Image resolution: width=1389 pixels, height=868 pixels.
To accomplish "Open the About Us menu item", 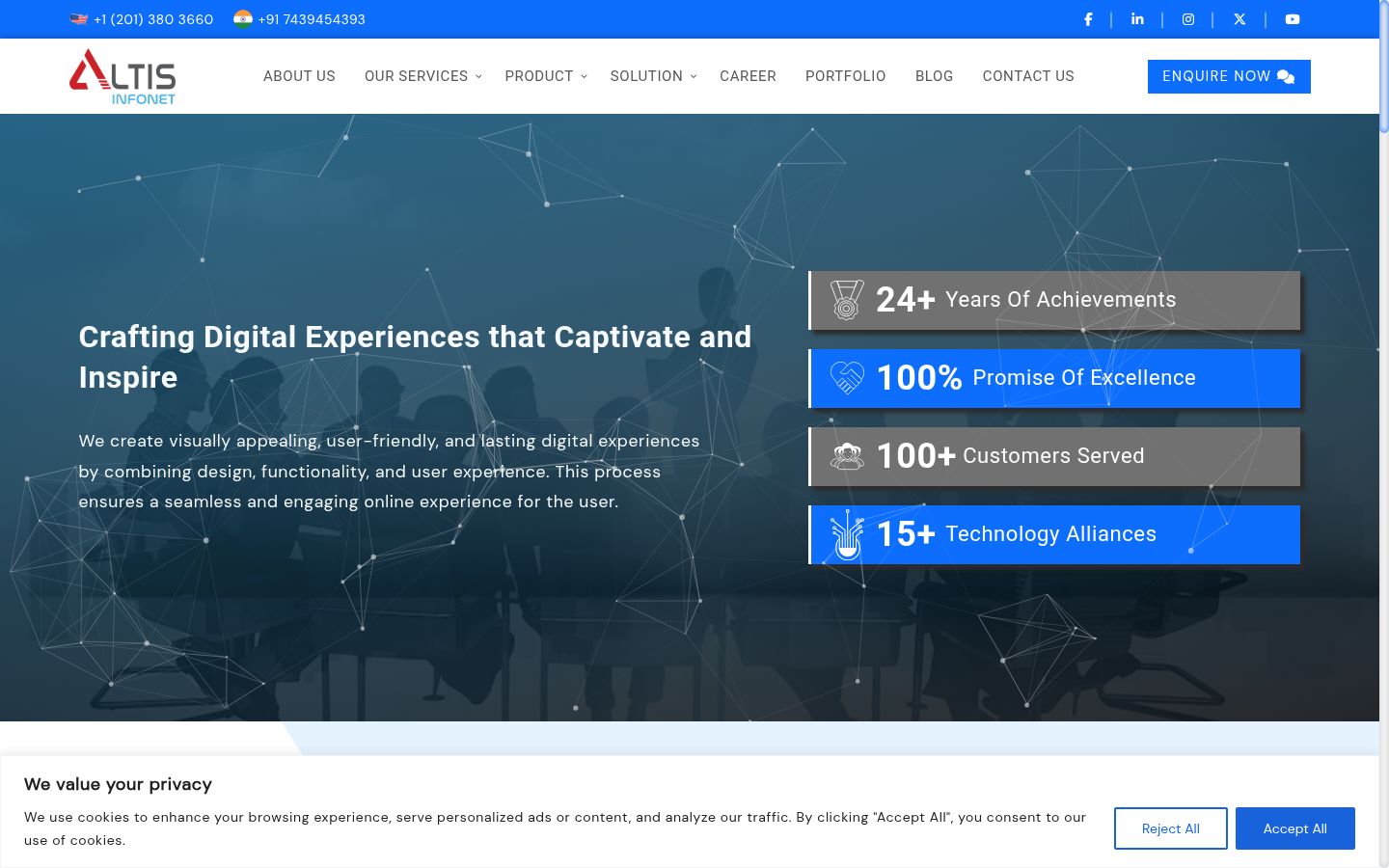I will 299,76.
